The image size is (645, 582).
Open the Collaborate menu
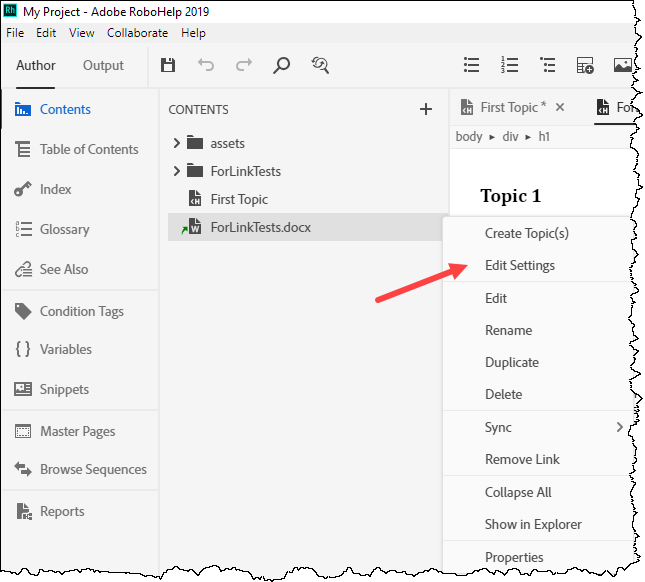(138, 33)
